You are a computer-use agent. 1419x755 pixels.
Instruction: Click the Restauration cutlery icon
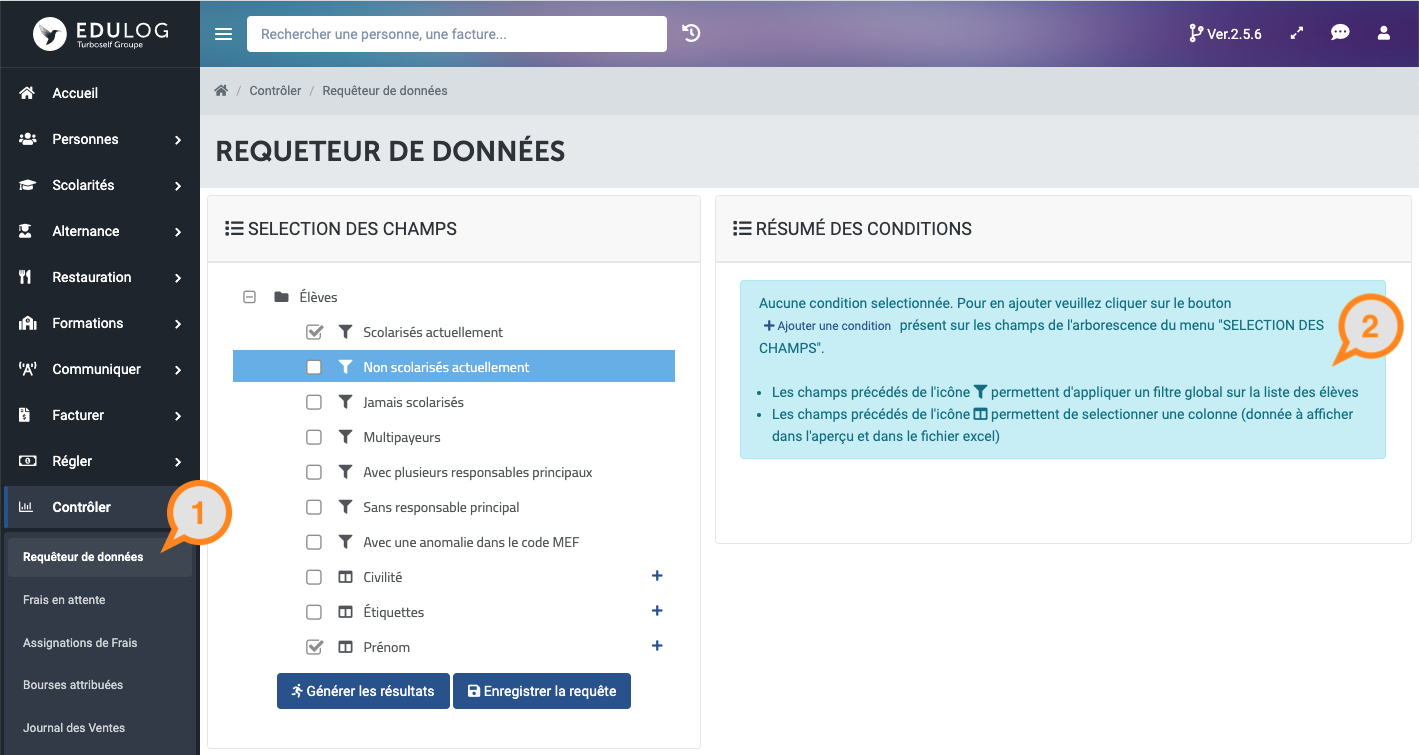click(27, 277)
